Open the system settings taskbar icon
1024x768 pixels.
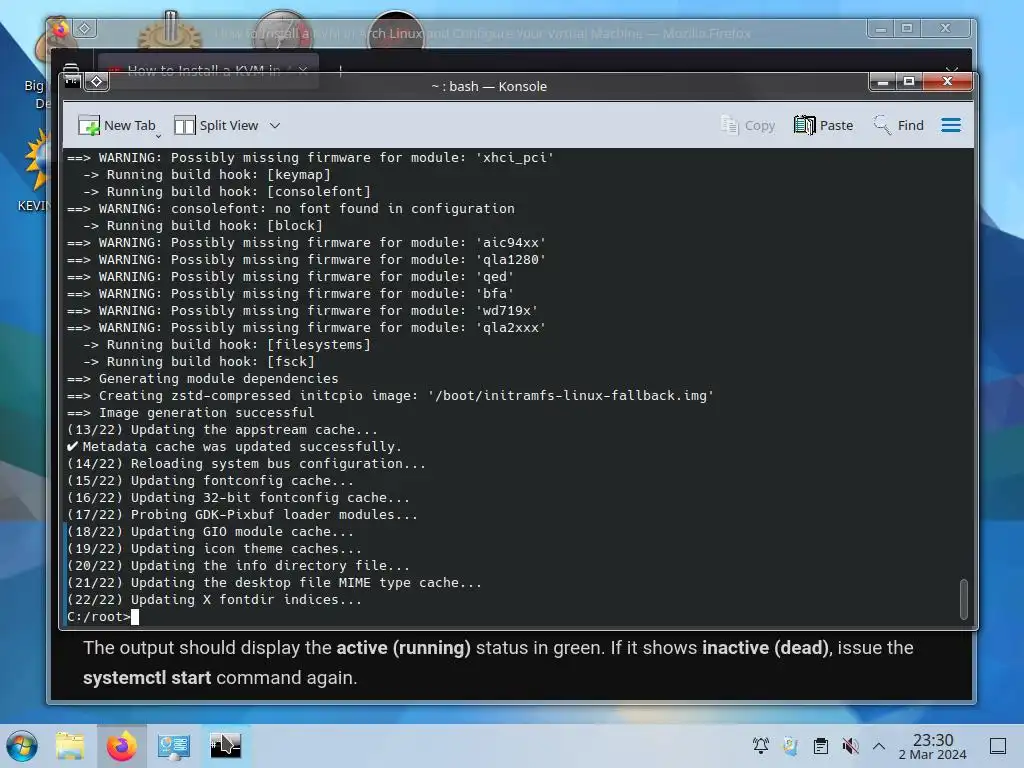[174, 746]
